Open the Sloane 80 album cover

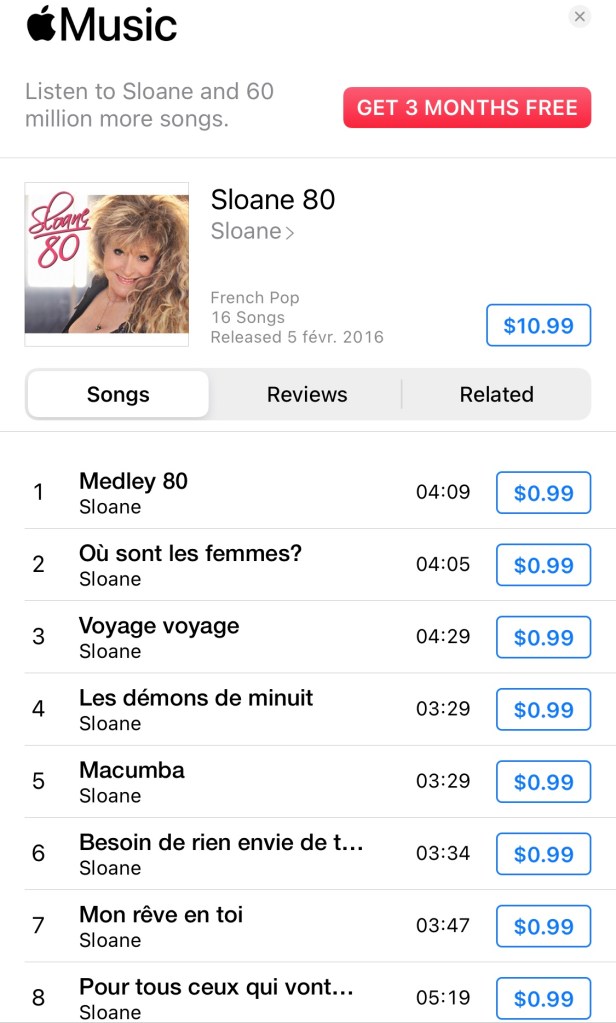tap(107, 264)
